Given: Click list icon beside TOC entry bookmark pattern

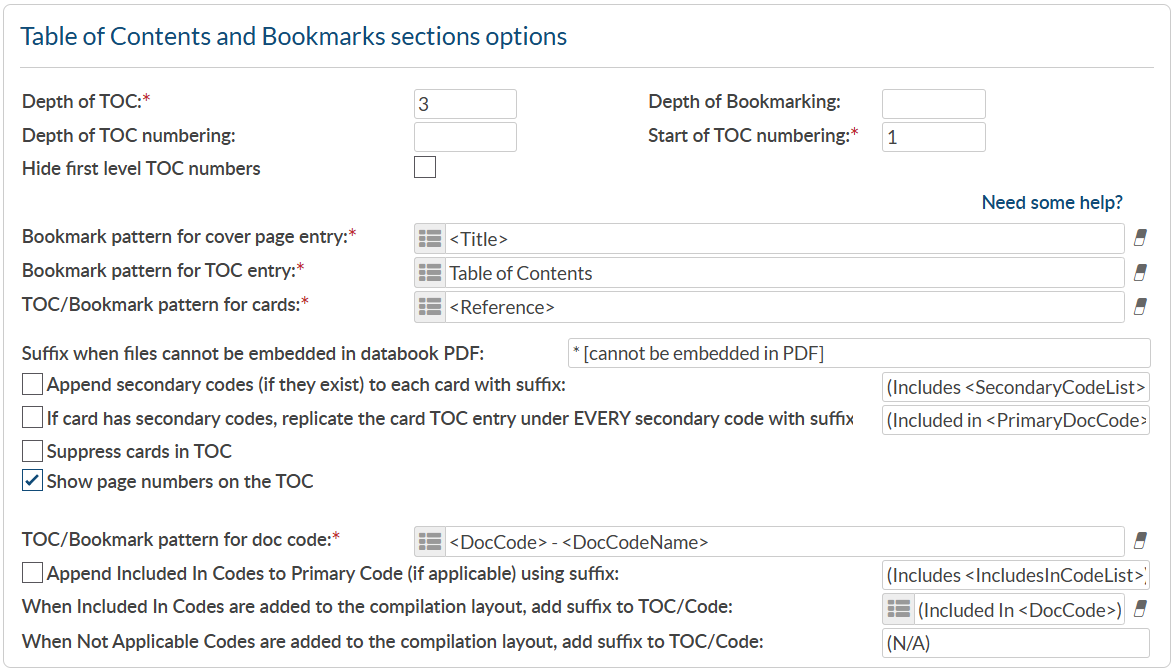Looking at the screenshot, I should (430, 273).
